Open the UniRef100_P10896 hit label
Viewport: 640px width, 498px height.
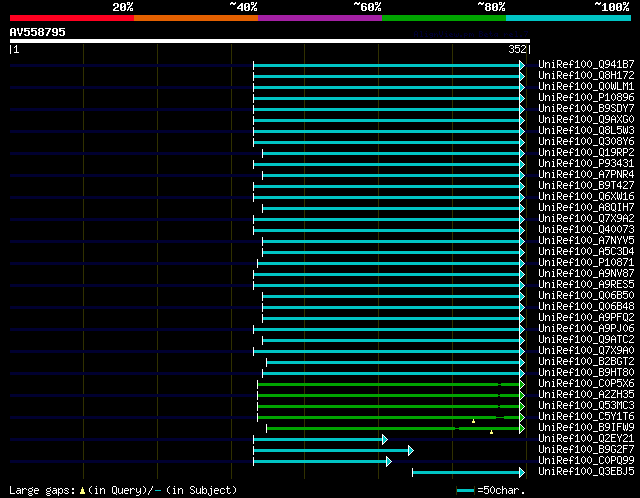(586, 98)
